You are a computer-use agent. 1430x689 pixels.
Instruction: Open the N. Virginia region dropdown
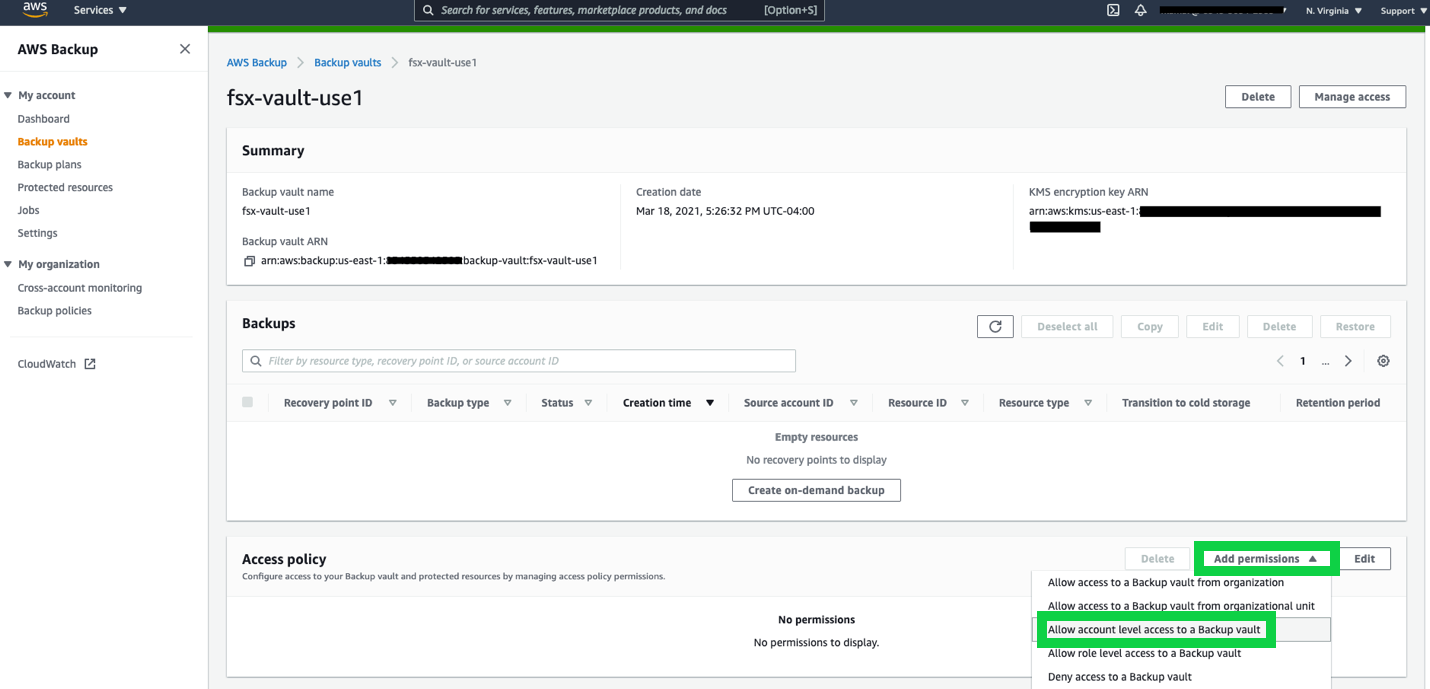[1328, 11]
